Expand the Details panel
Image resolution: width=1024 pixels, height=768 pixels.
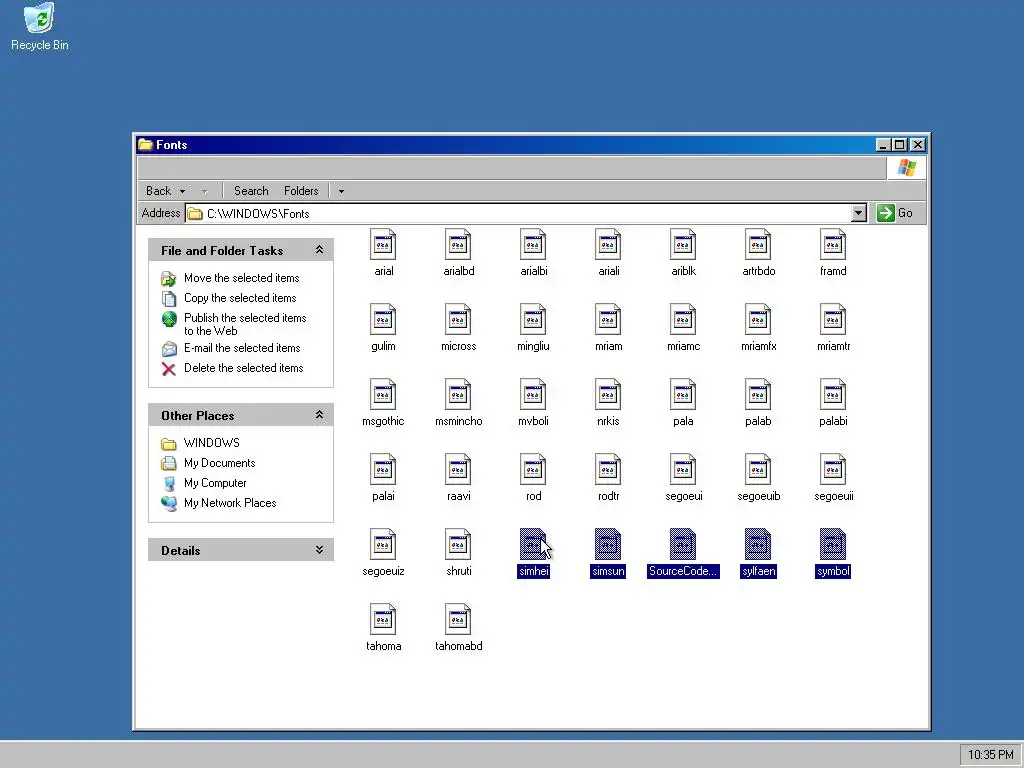(319, 550)
